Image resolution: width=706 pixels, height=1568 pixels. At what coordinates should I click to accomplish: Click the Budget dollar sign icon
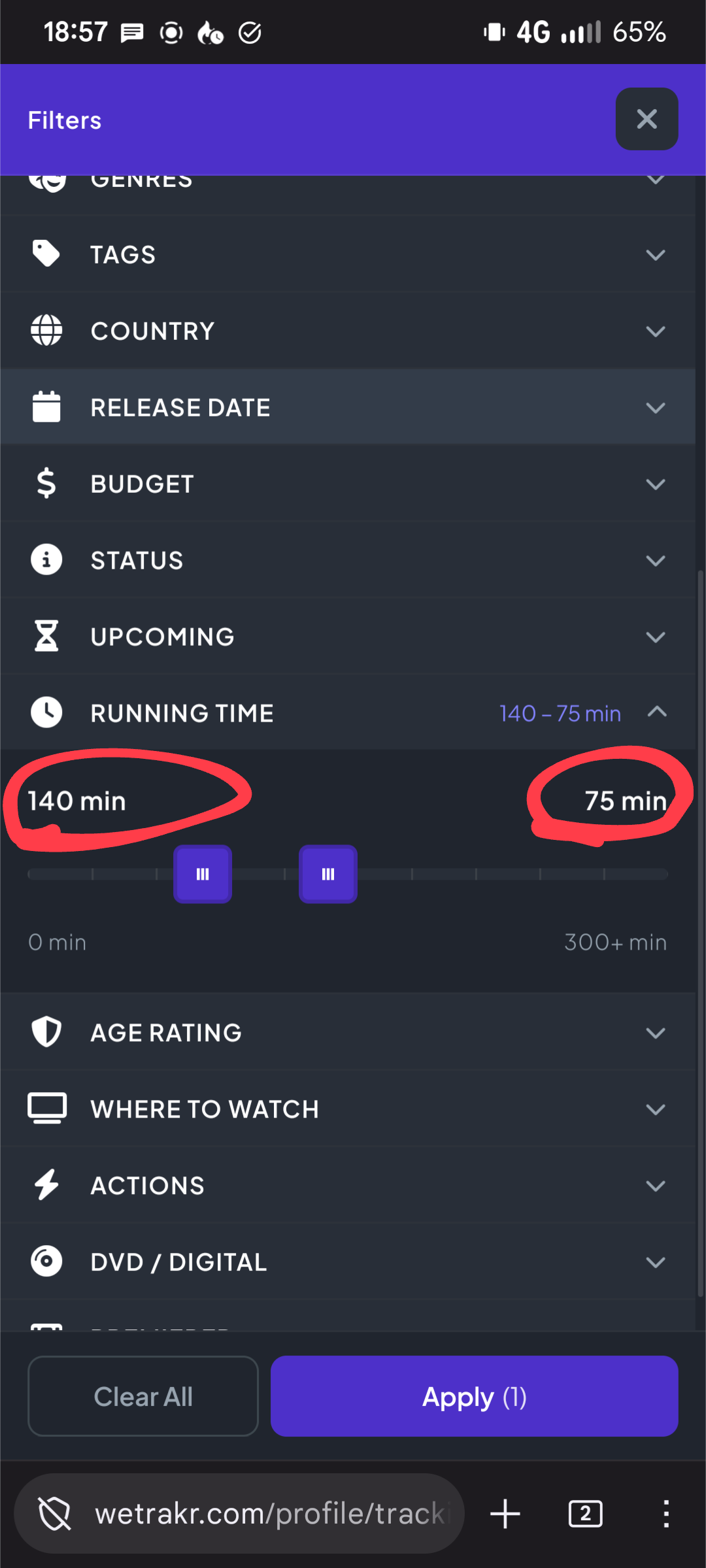click(x=46, y=483)
